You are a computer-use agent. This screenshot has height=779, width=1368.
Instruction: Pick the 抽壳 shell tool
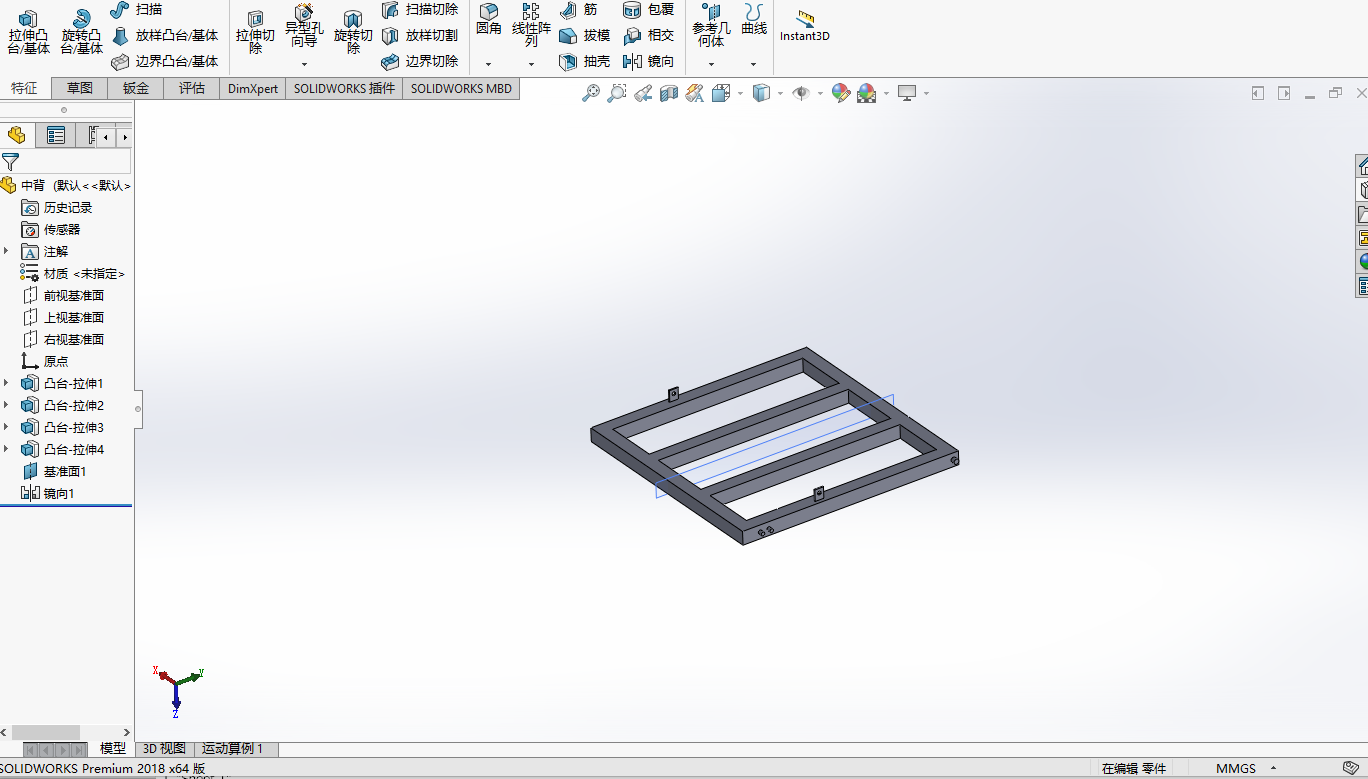point(584,61)
